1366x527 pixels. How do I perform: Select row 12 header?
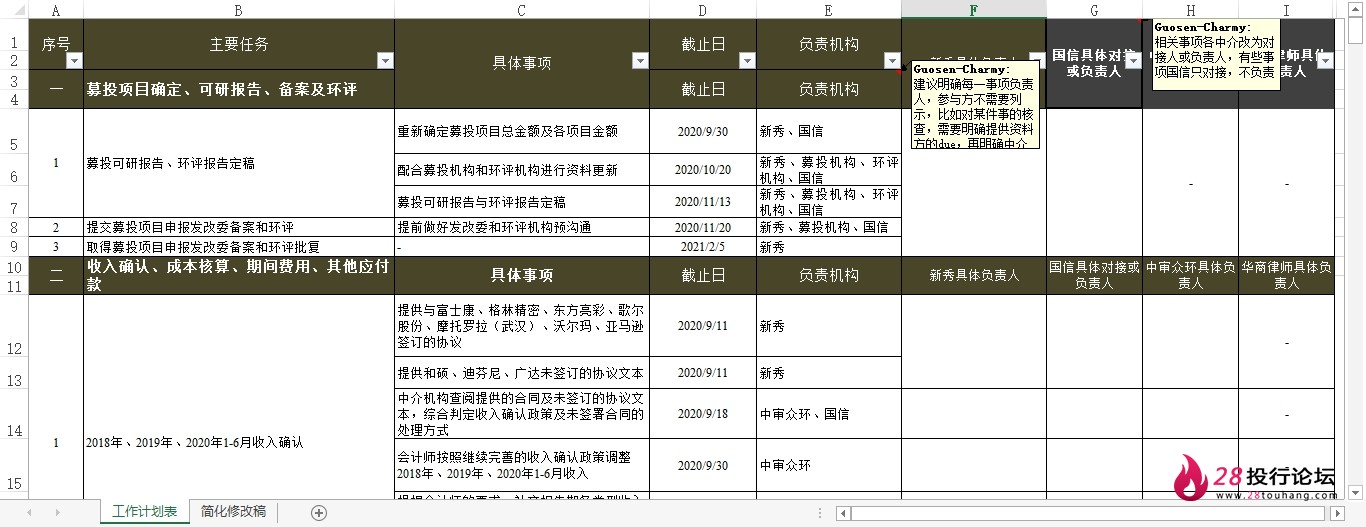pyautogui.click(x=14, y=326)
